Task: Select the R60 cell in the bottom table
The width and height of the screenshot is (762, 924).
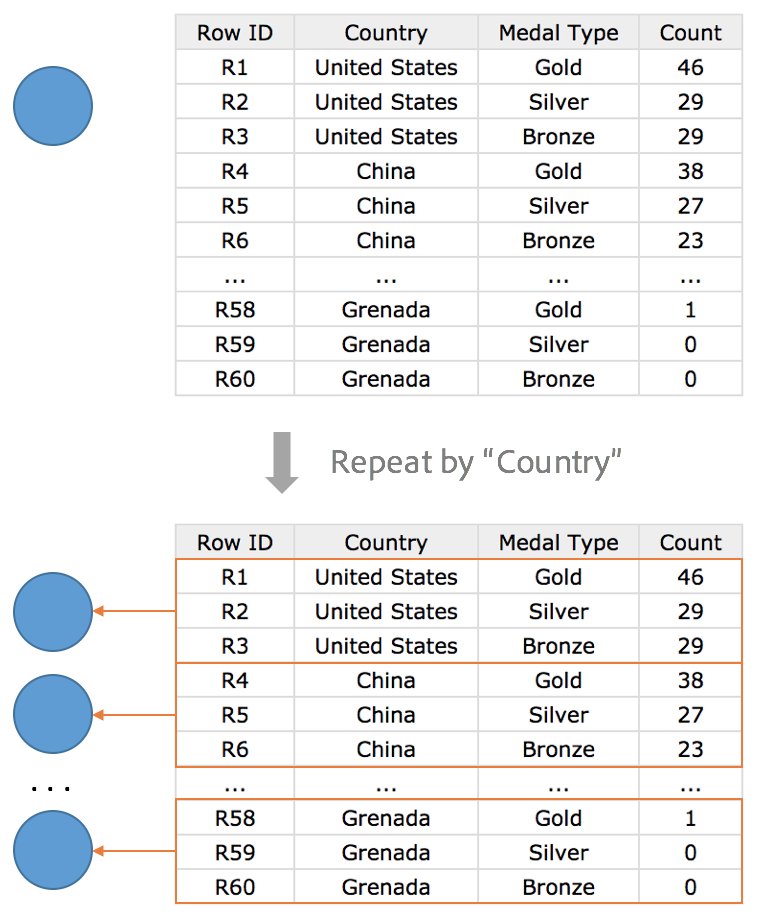Action: point(235,887)
